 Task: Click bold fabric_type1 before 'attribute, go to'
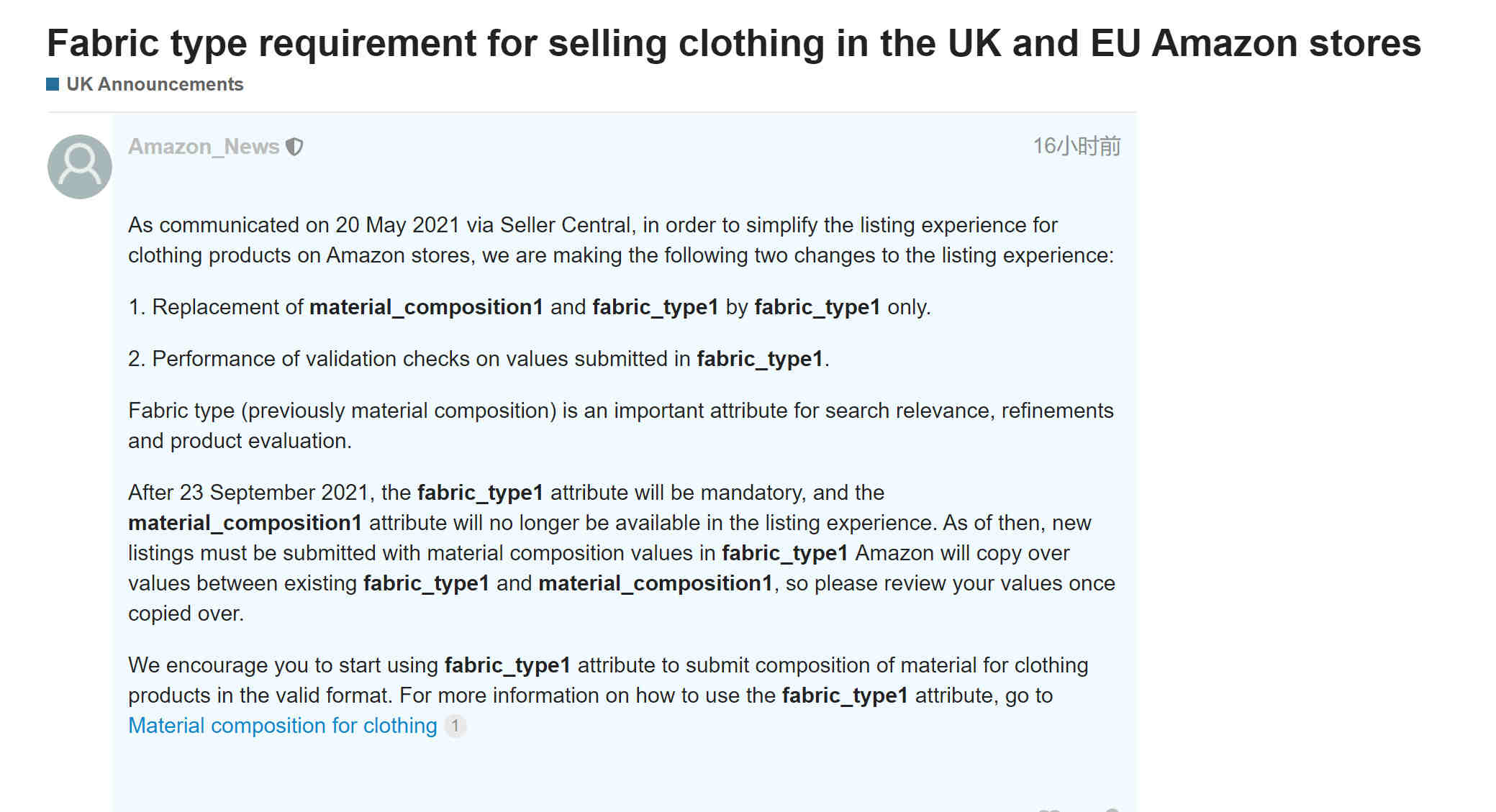[845, 695]
